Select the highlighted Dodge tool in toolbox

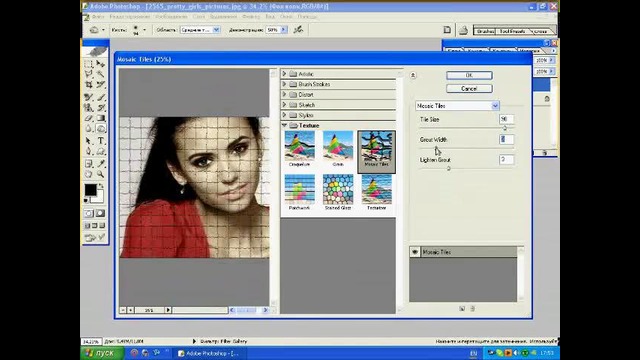pyautogui.click(x=101, y=129)
